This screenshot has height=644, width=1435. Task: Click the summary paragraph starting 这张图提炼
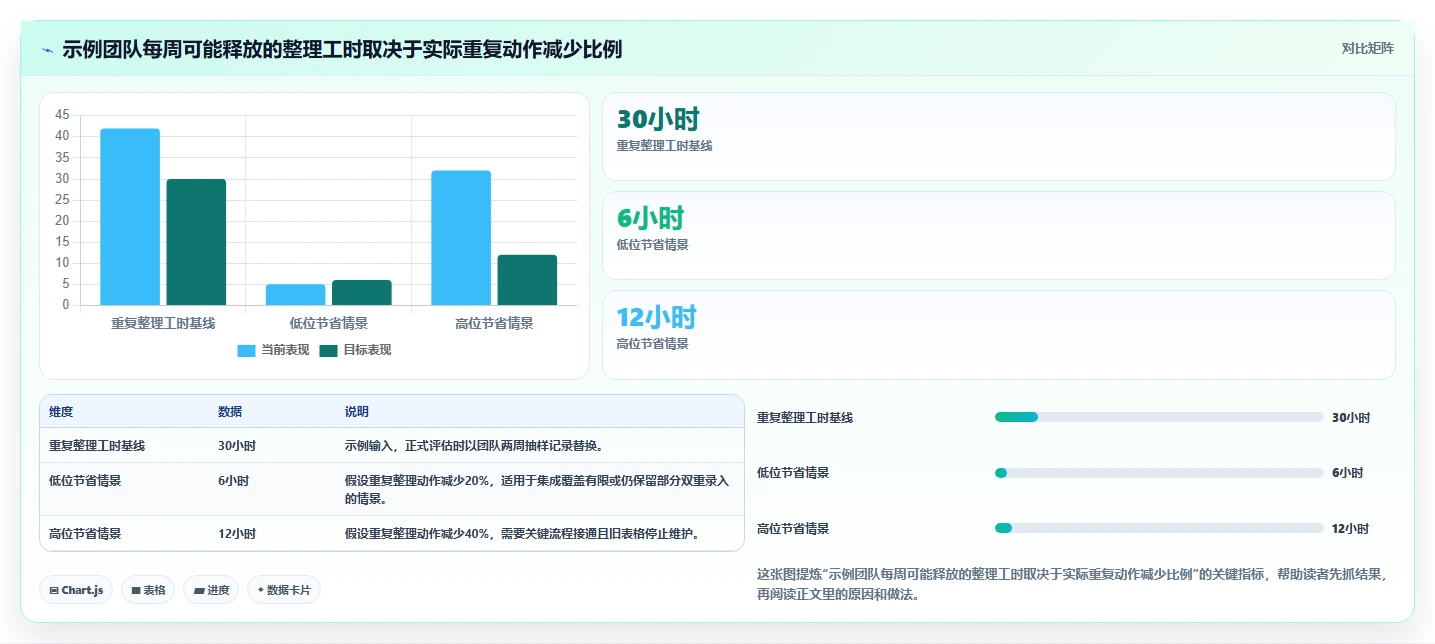[x=1072, y=584]
